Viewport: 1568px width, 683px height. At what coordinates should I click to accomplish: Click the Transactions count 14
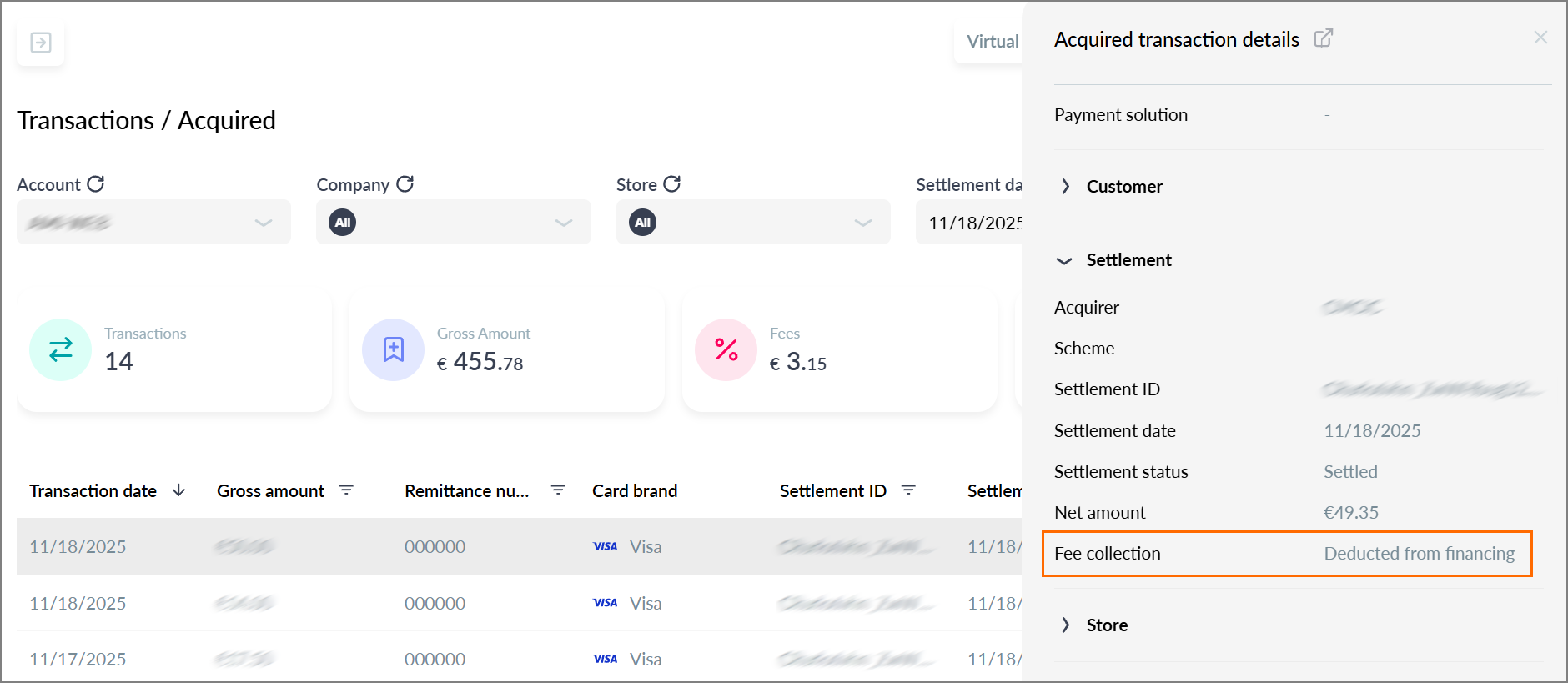(x=118, y=361)
